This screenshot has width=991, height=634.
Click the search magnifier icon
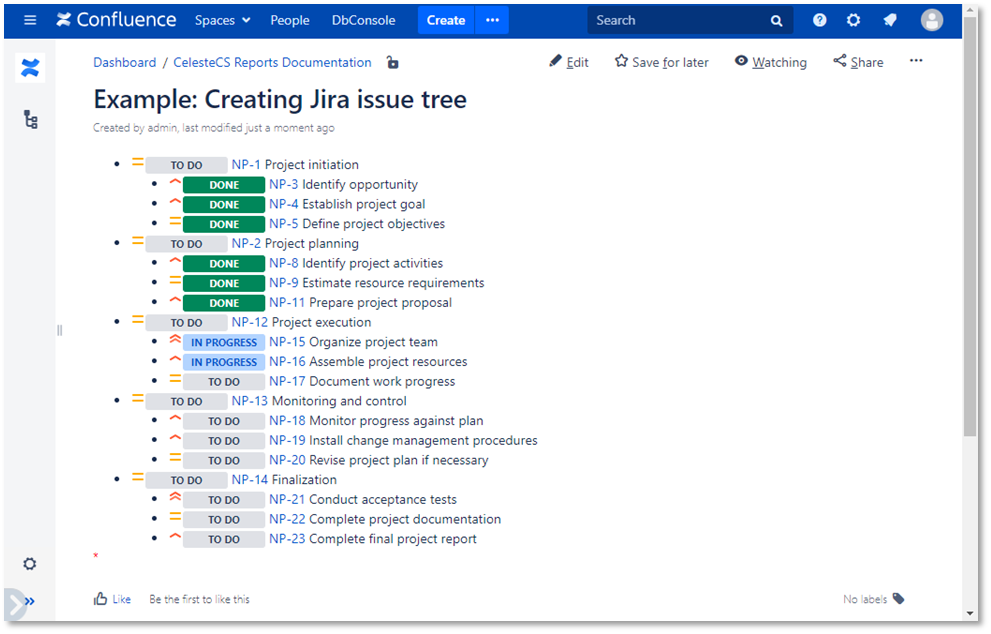(777, 21)
